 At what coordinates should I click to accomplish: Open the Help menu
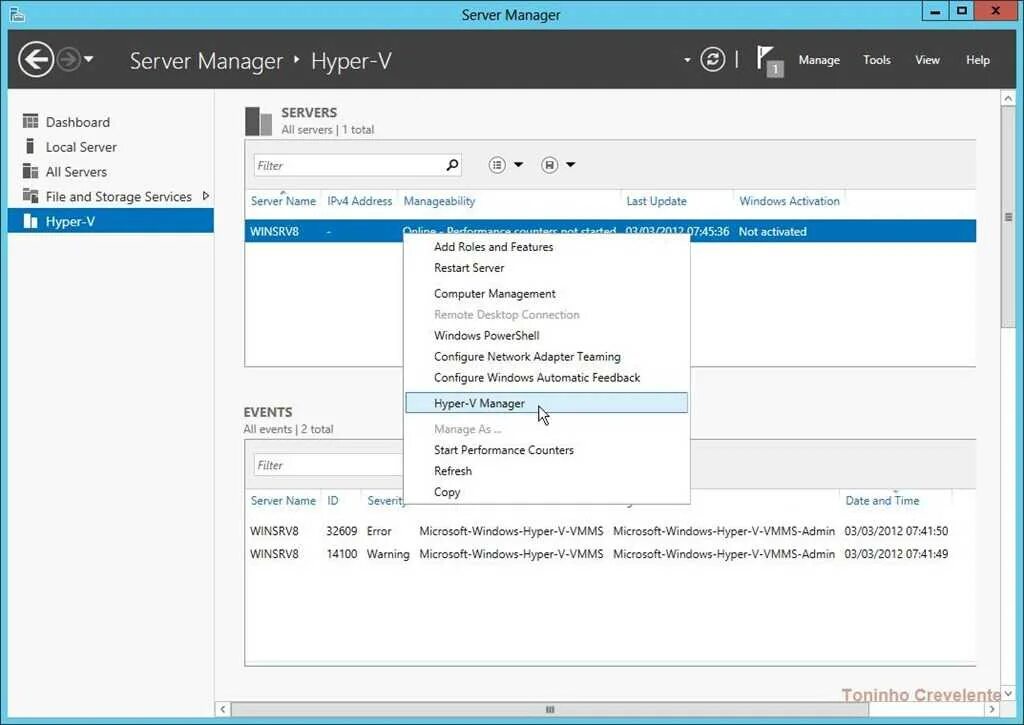(x=978, y=60)
